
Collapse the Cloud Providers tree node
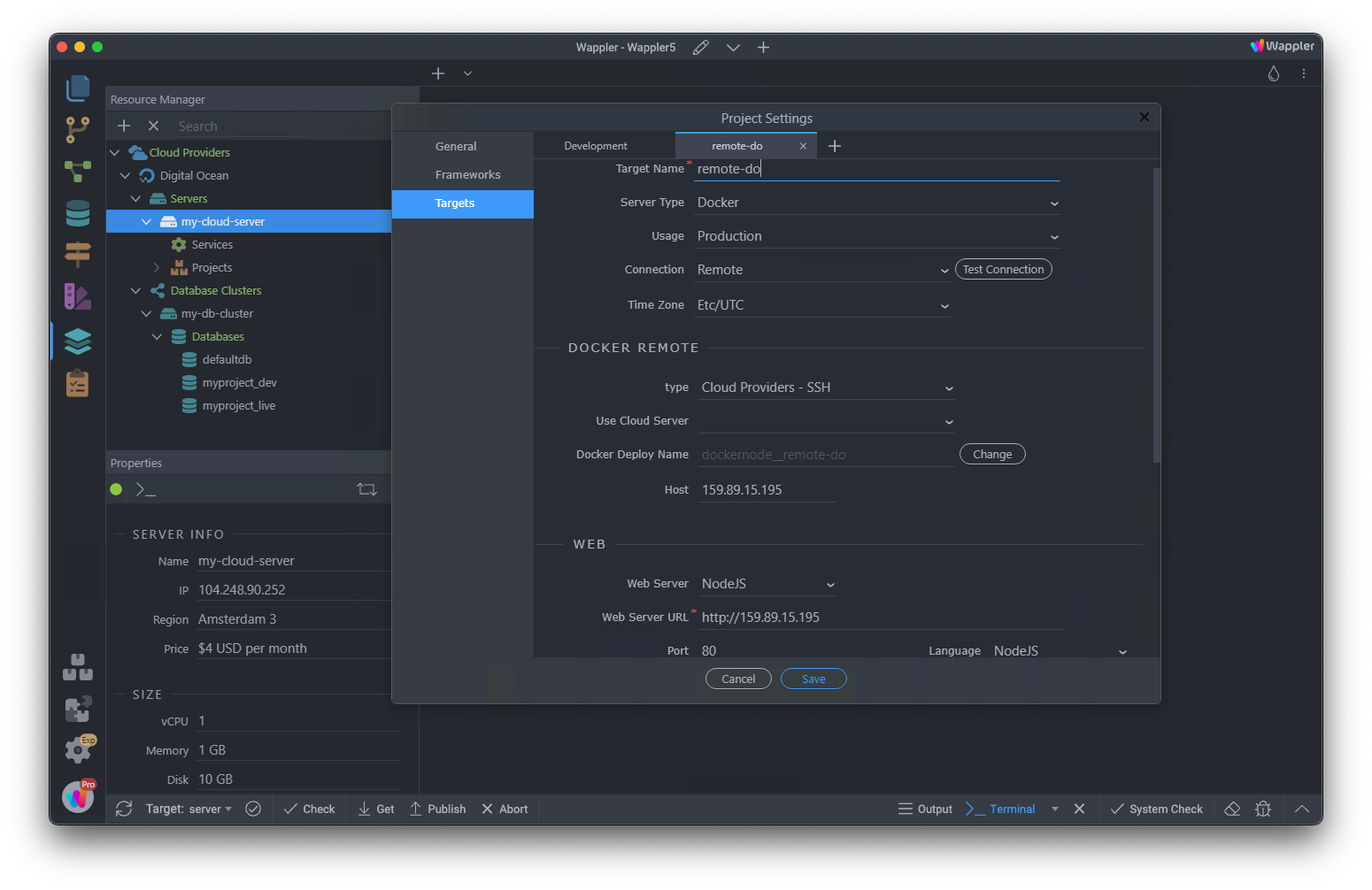click(115, 153)
